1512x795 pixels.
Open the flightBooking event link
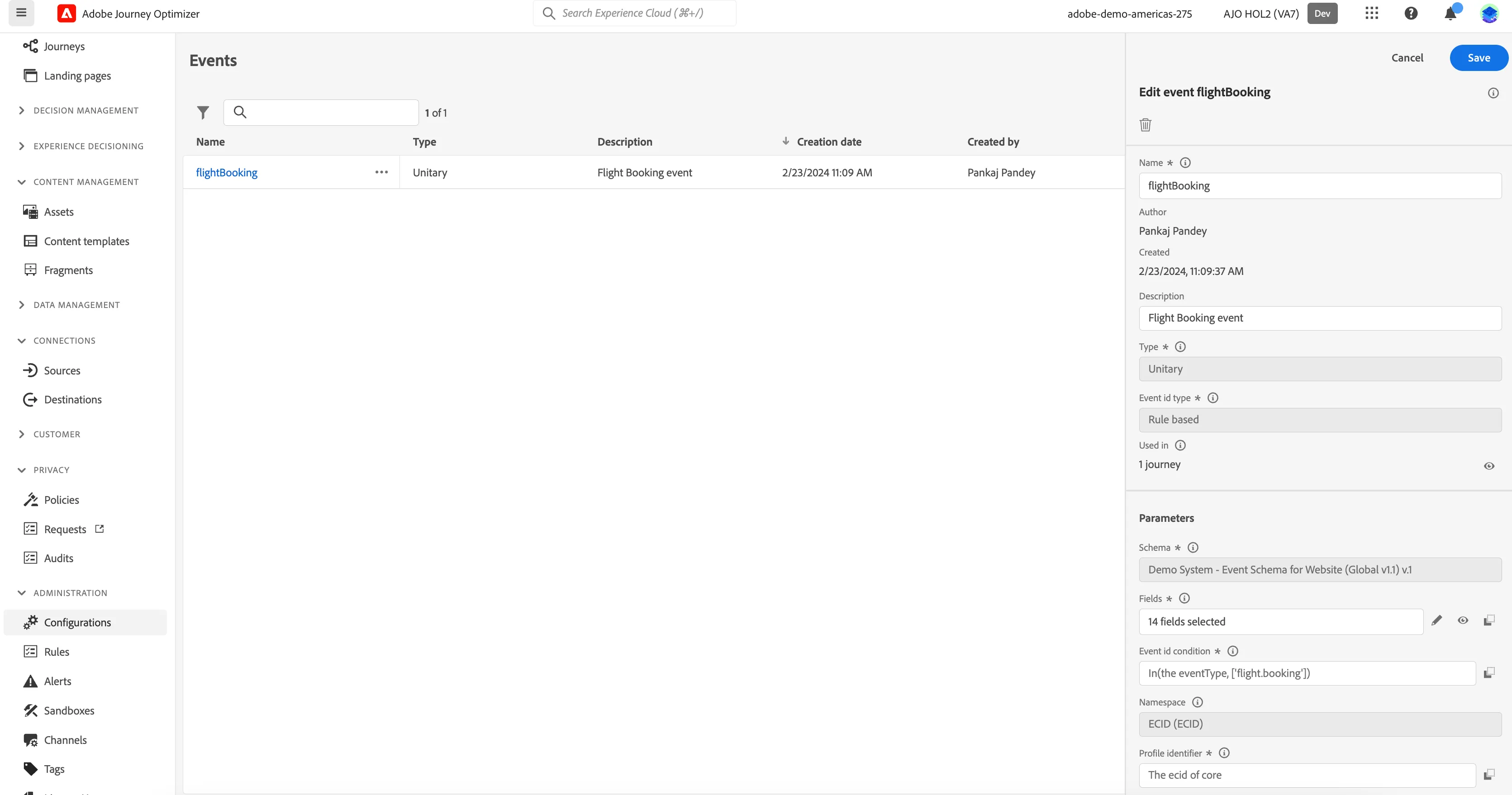[x=227, y=172]
